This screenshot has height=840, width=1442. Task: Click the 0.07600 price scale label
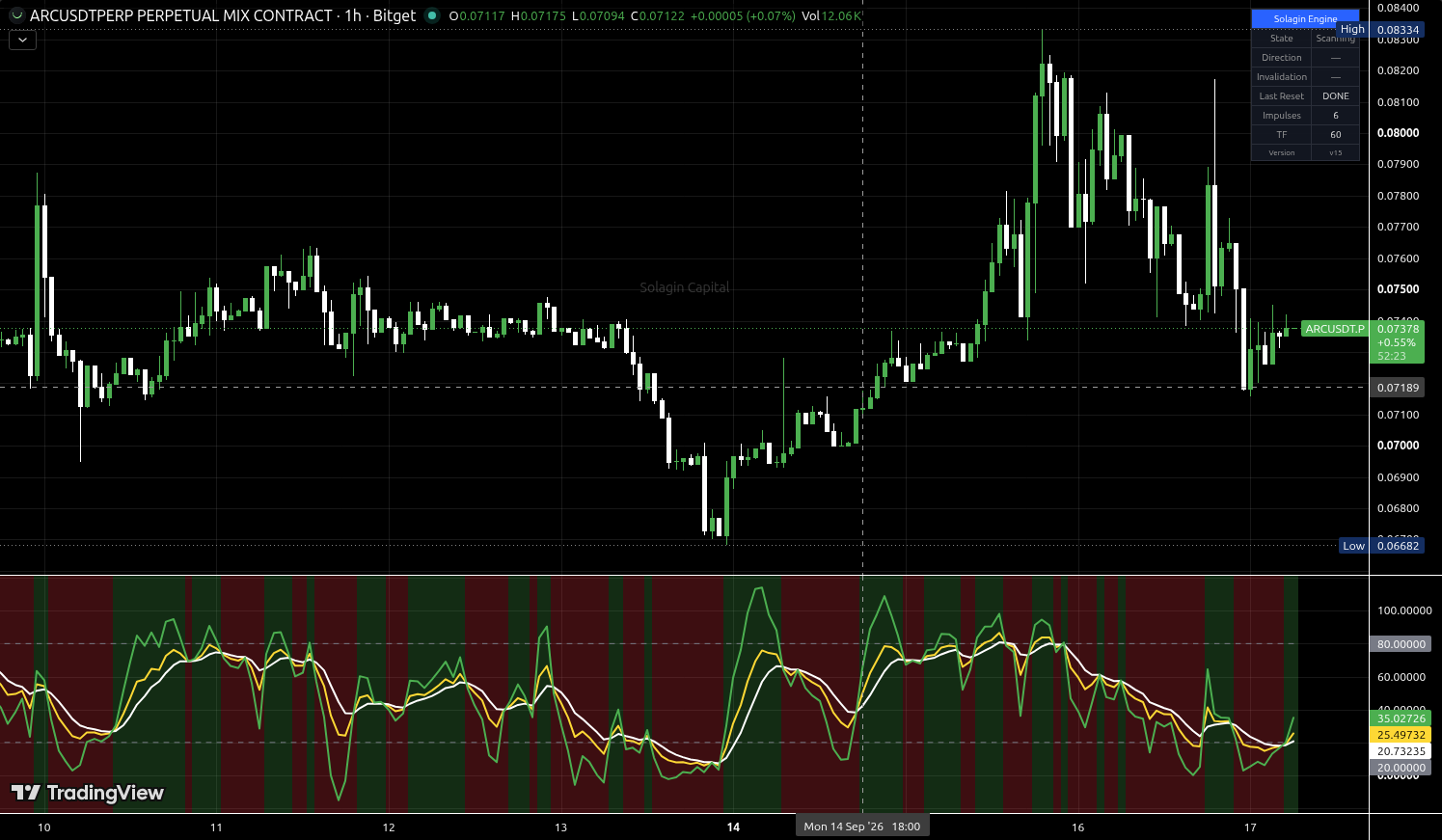click(x=1398, y=258)
